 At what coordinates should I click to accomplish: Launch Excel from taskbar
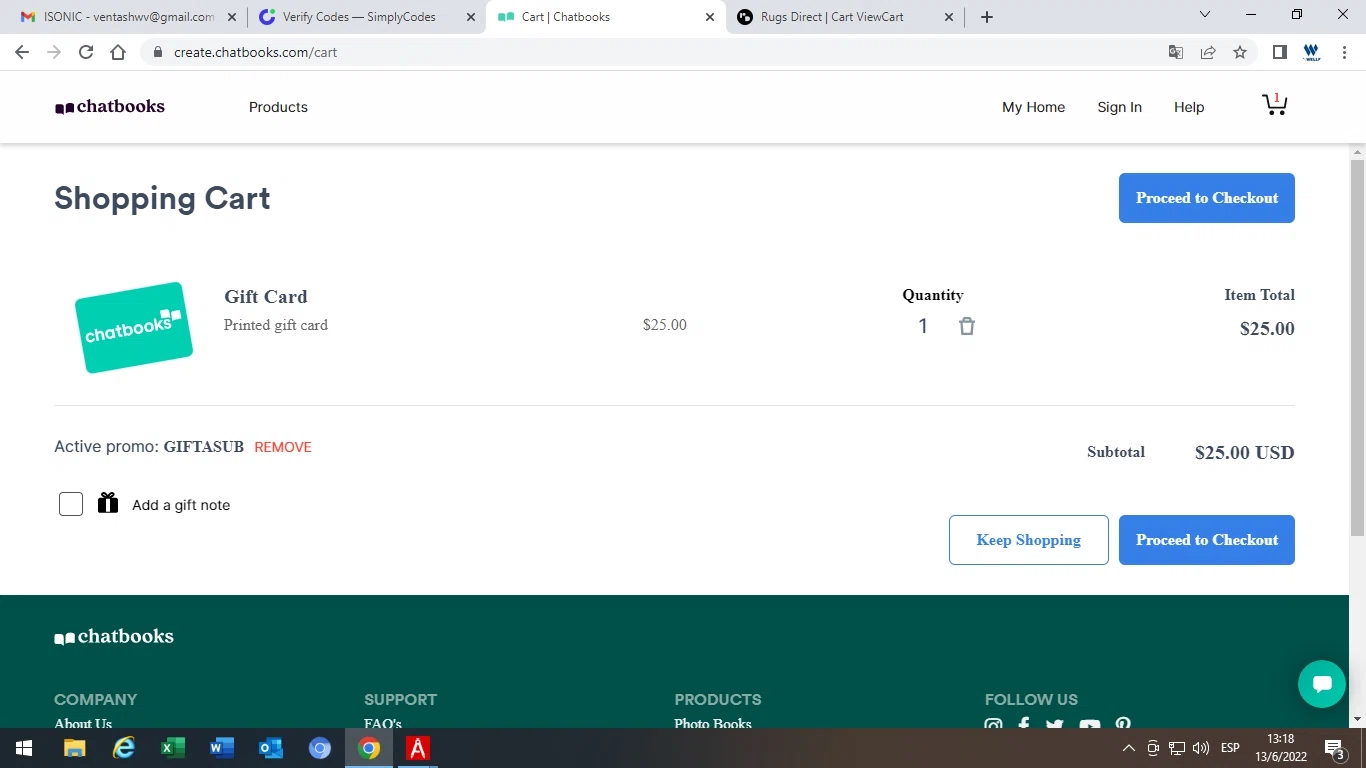click(173, 748)
